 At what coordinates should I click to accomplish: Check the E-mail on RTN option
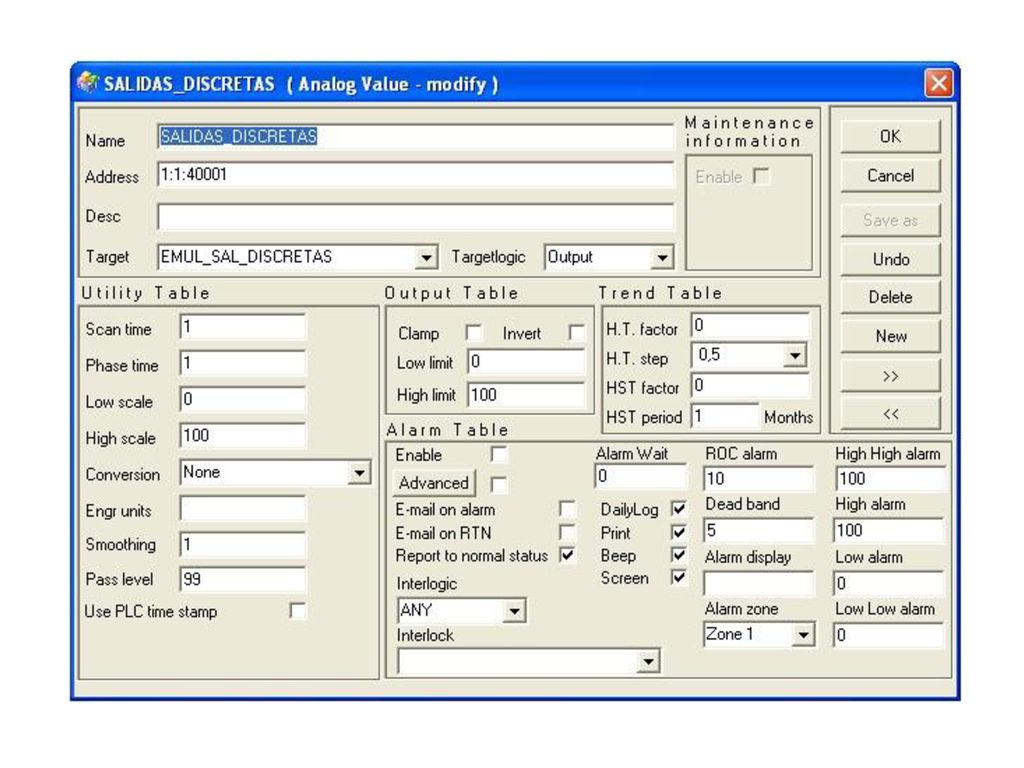point(567,532)
